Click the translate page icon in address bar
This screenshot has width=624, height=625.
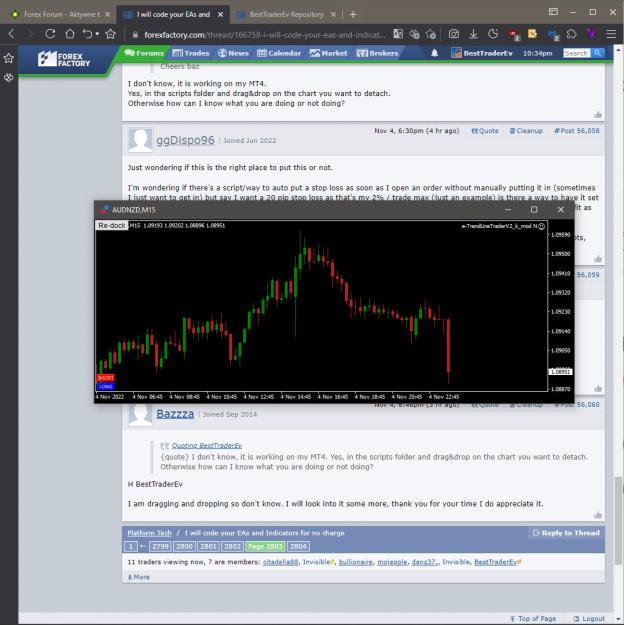(x=398, y=34)
